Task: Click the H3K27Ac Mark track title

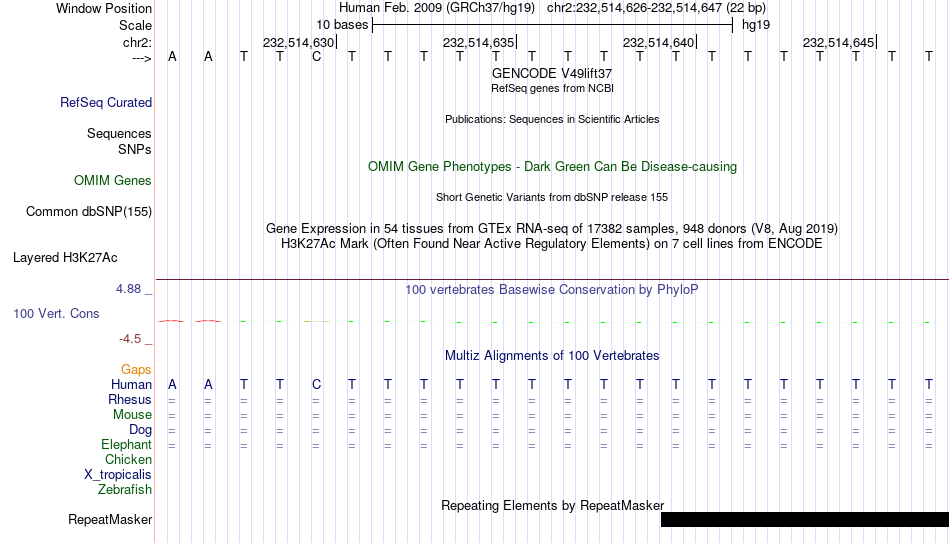Action: [x=552, y=244]
